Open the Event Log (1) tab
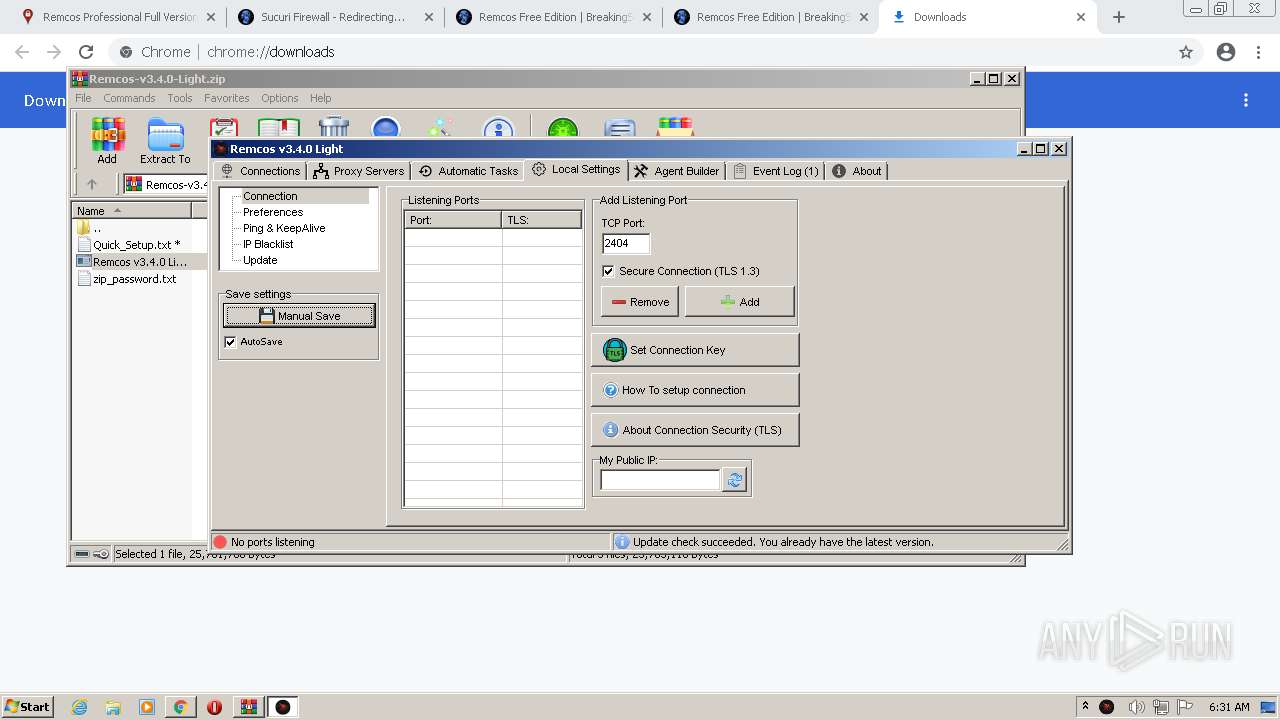Screen dimensions: 1280x720 776,171
